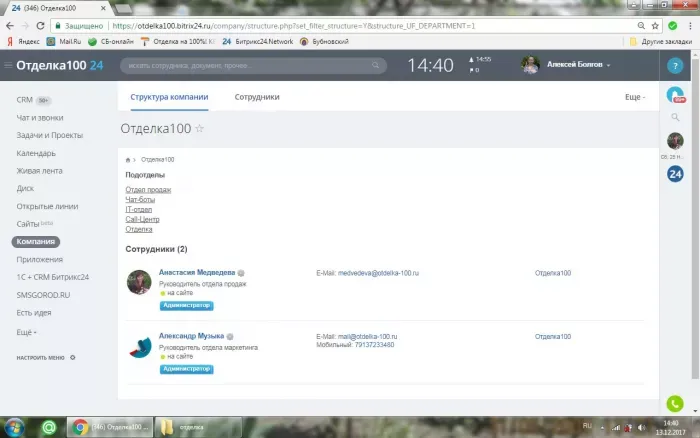Open CRM in left menu
700x438 pixels.
click(x=25, y=100)
